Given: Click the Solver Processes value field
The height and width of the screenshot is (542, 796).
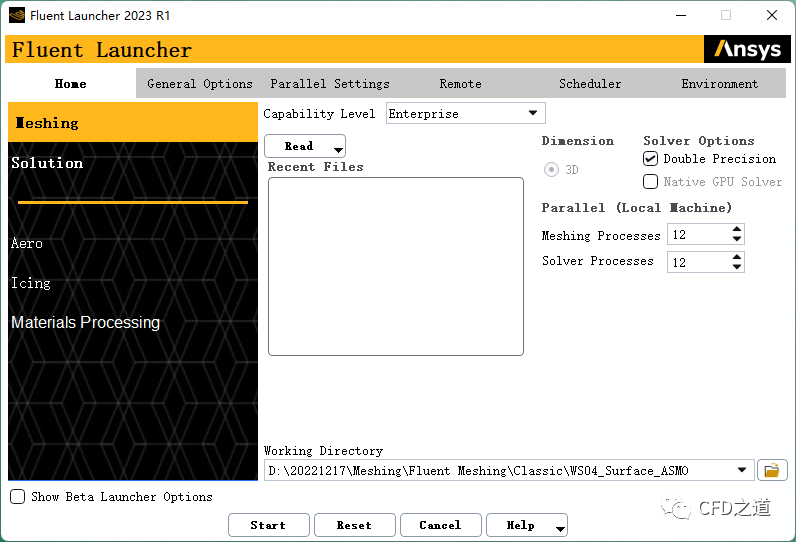Looking at the screenshot, I should [x=699, y=262].
